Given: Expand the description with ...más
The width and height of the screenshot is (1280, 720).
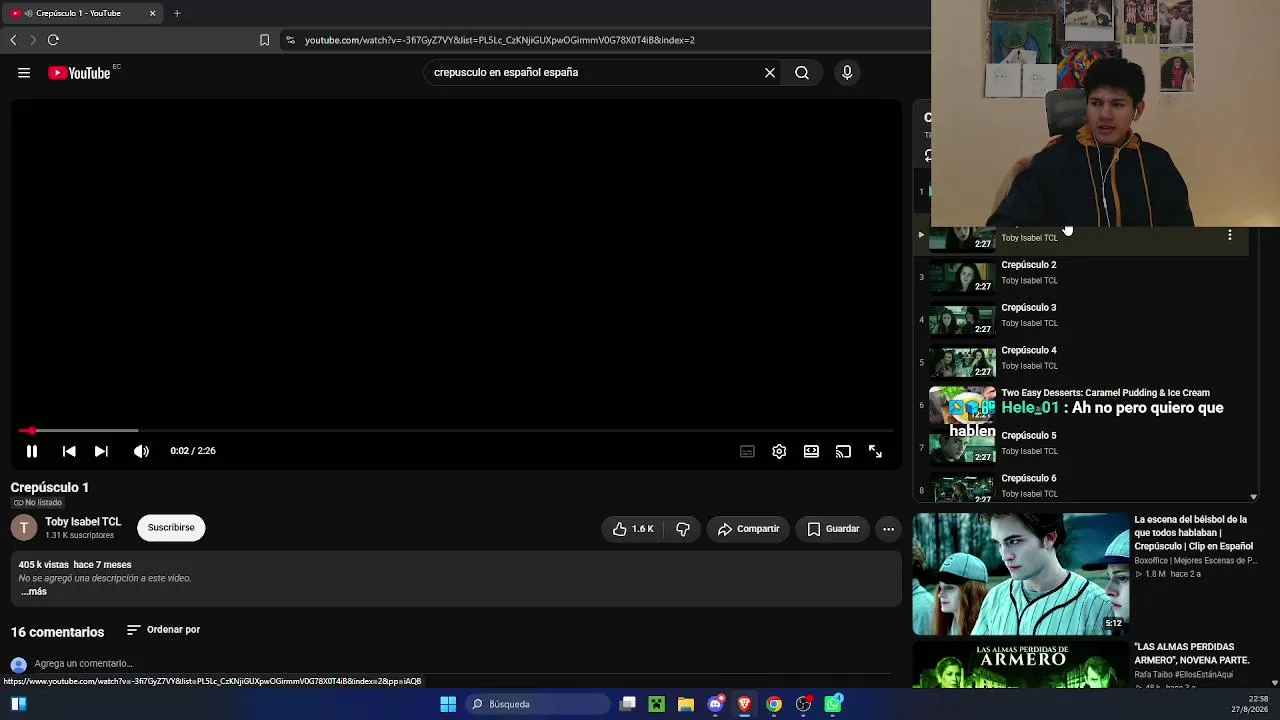Looking at the screenshot, I should [34, 592].
